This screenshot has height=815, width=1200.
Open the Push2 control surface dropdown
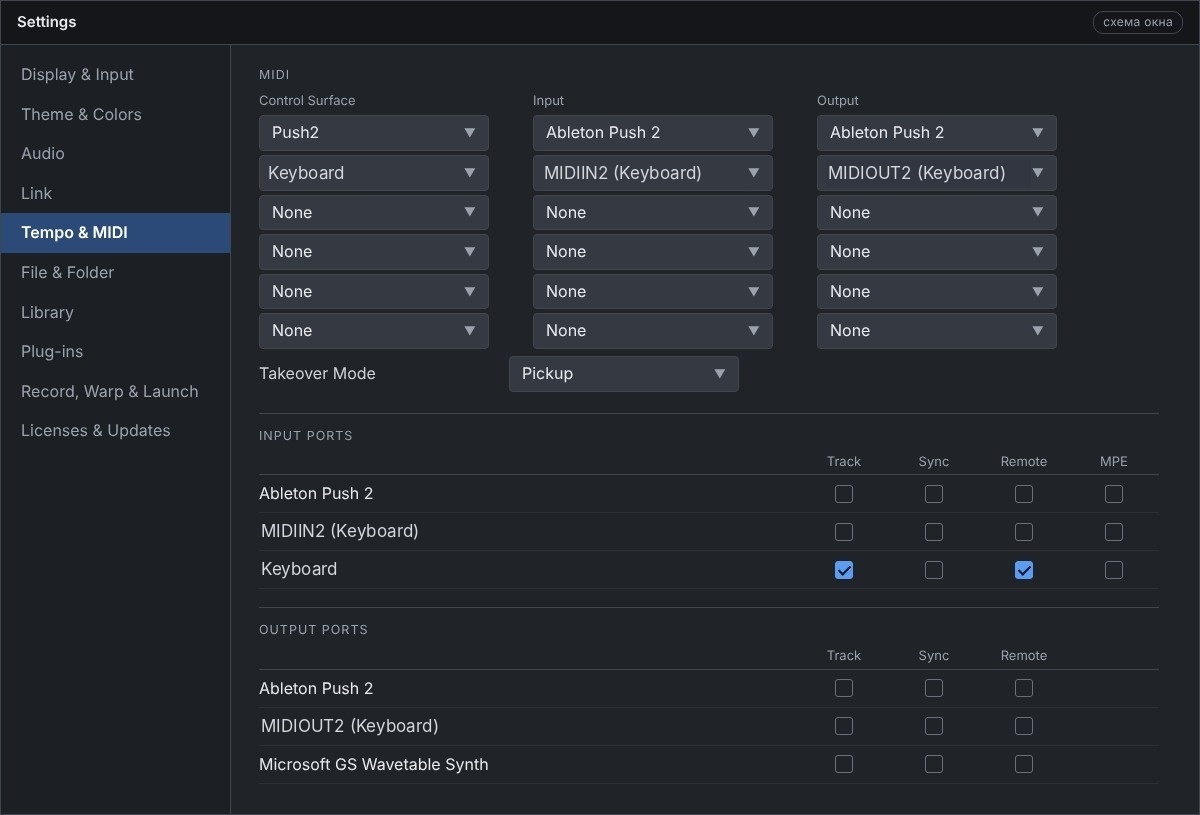[373, 133]
